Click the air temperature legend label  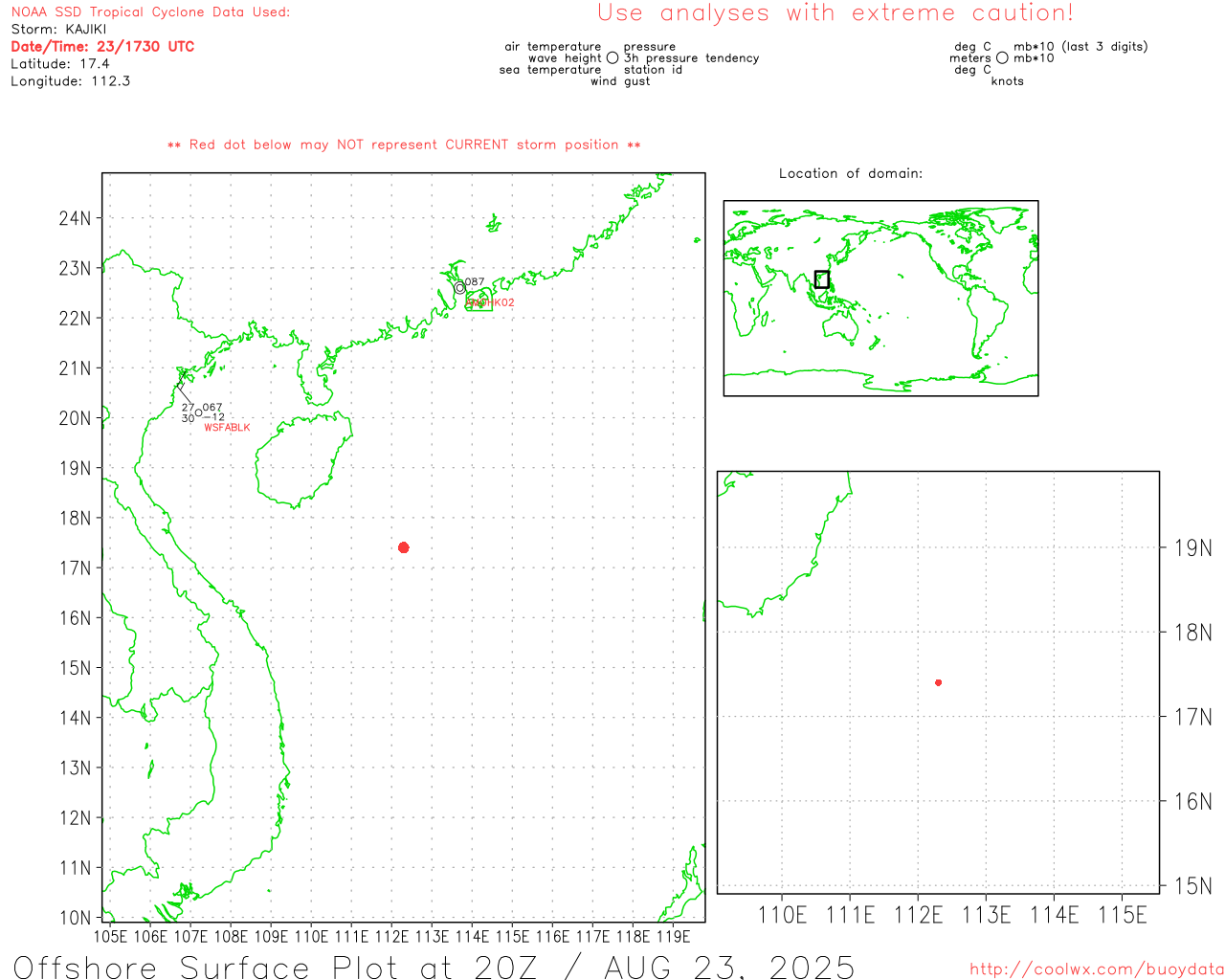(x=553, y=47)
